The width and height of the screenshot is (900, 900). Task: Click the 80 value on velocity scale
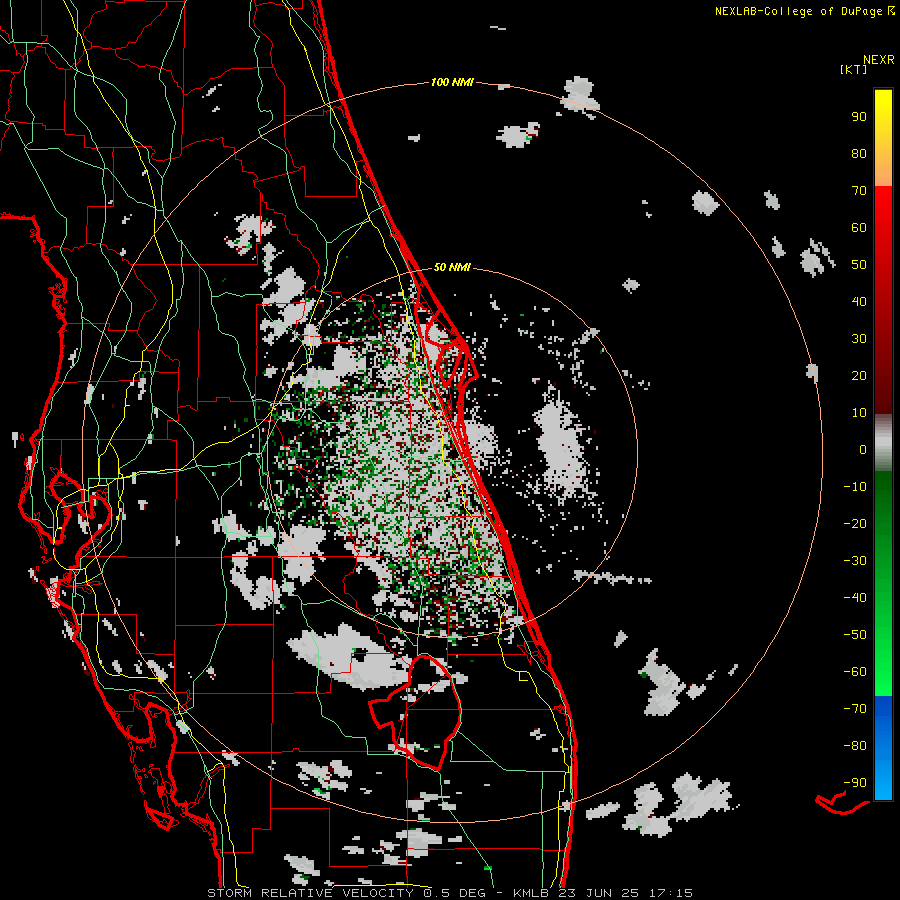point(859,154)
